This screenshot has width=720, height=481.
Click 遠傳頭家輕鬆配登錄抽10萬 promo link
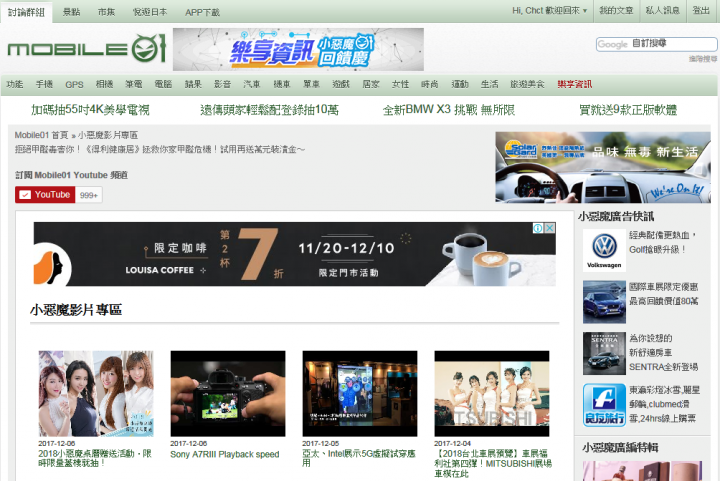tap(270, 110)
